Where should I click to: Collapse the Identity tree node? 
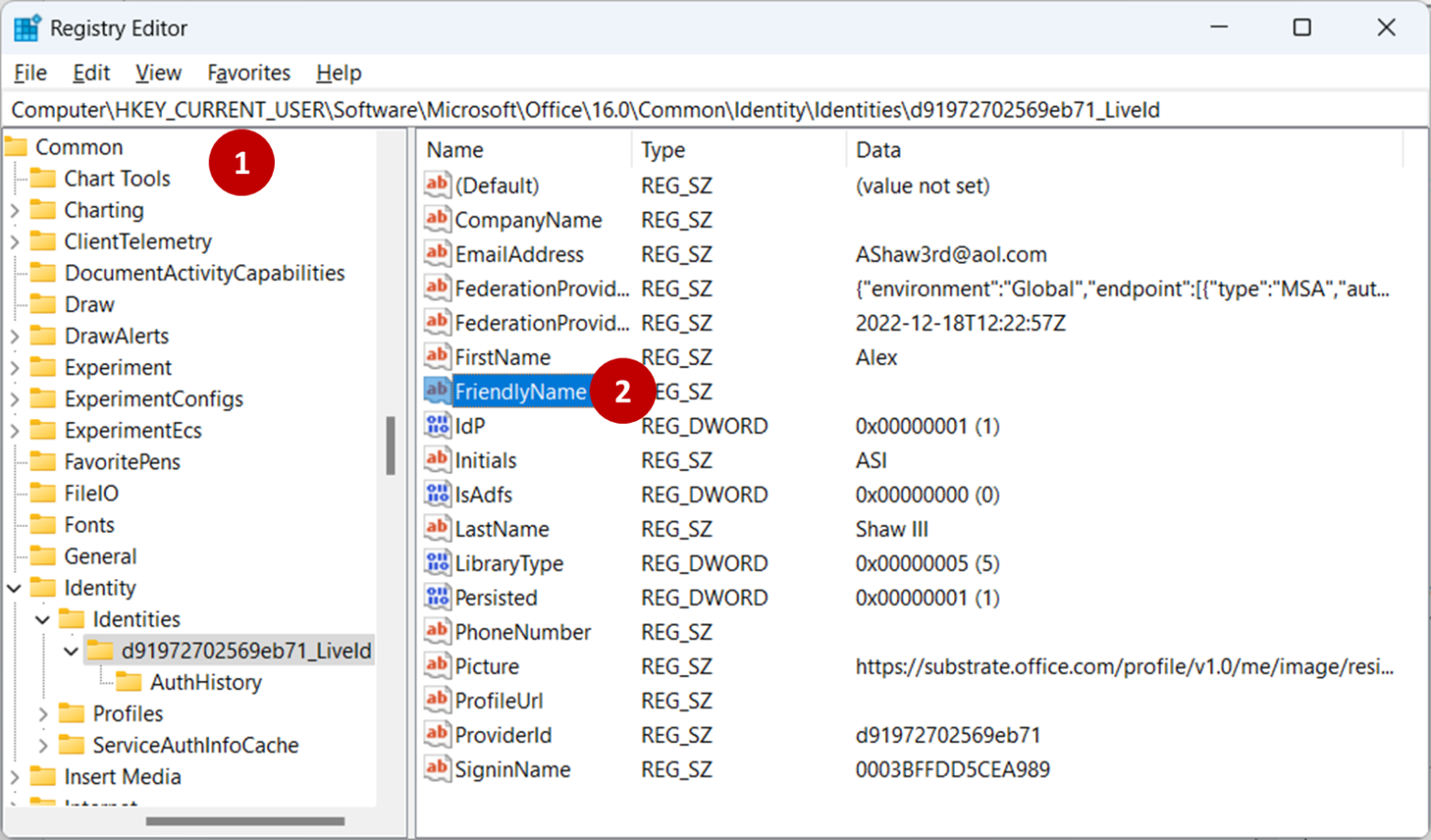pos(13,588)
